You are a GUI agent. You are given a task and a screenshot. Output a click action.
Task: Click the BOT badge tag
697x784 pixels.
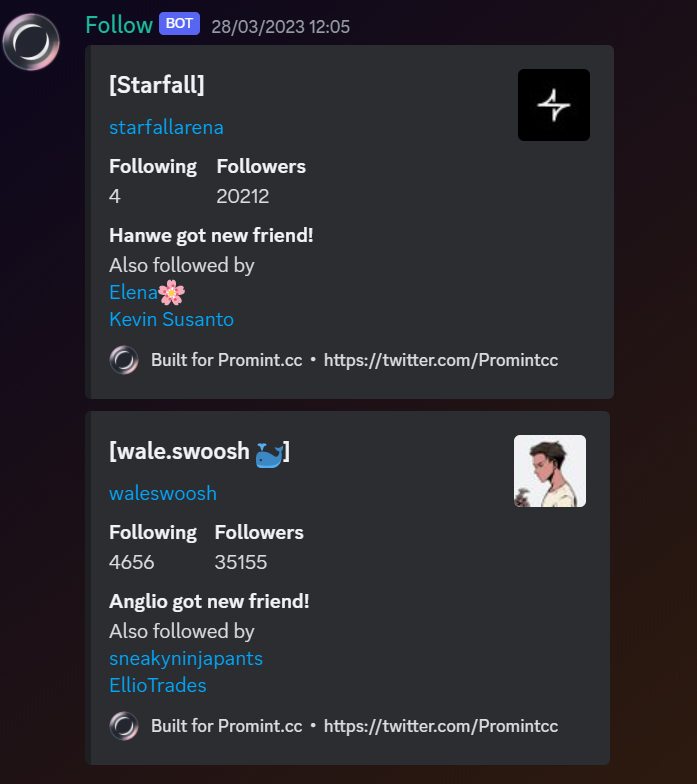click(x=180, y=24)
